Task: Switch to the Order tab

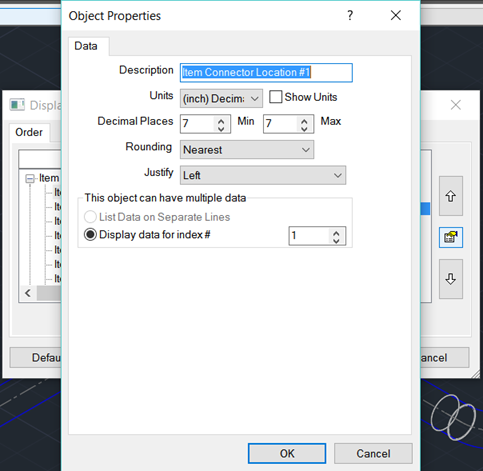Action: point(29,132)
